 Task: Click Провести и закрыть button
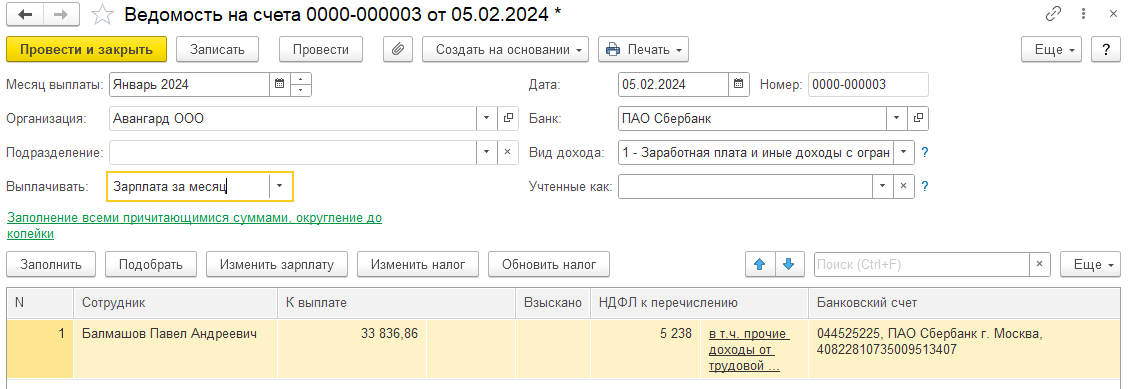86,50
